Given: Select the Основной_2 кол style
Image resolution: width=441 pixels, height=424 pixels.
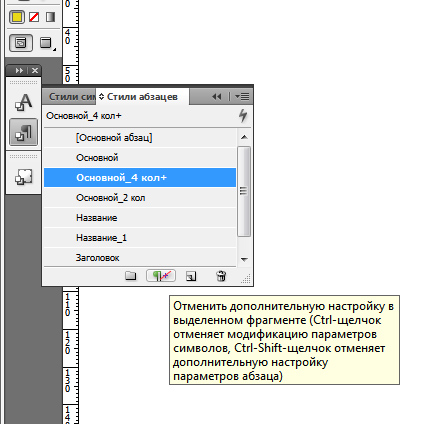Looking at the screenshot, I should coord(140,198).
